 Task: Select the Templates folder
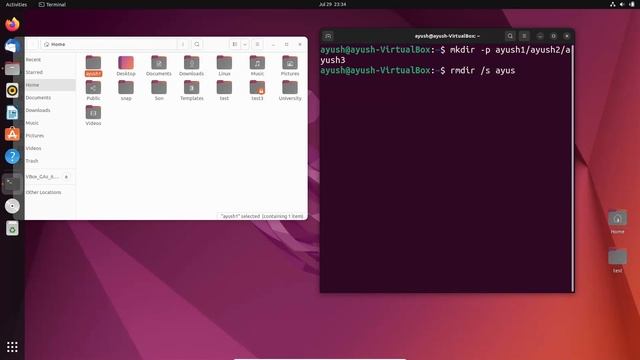pos(191,91)
